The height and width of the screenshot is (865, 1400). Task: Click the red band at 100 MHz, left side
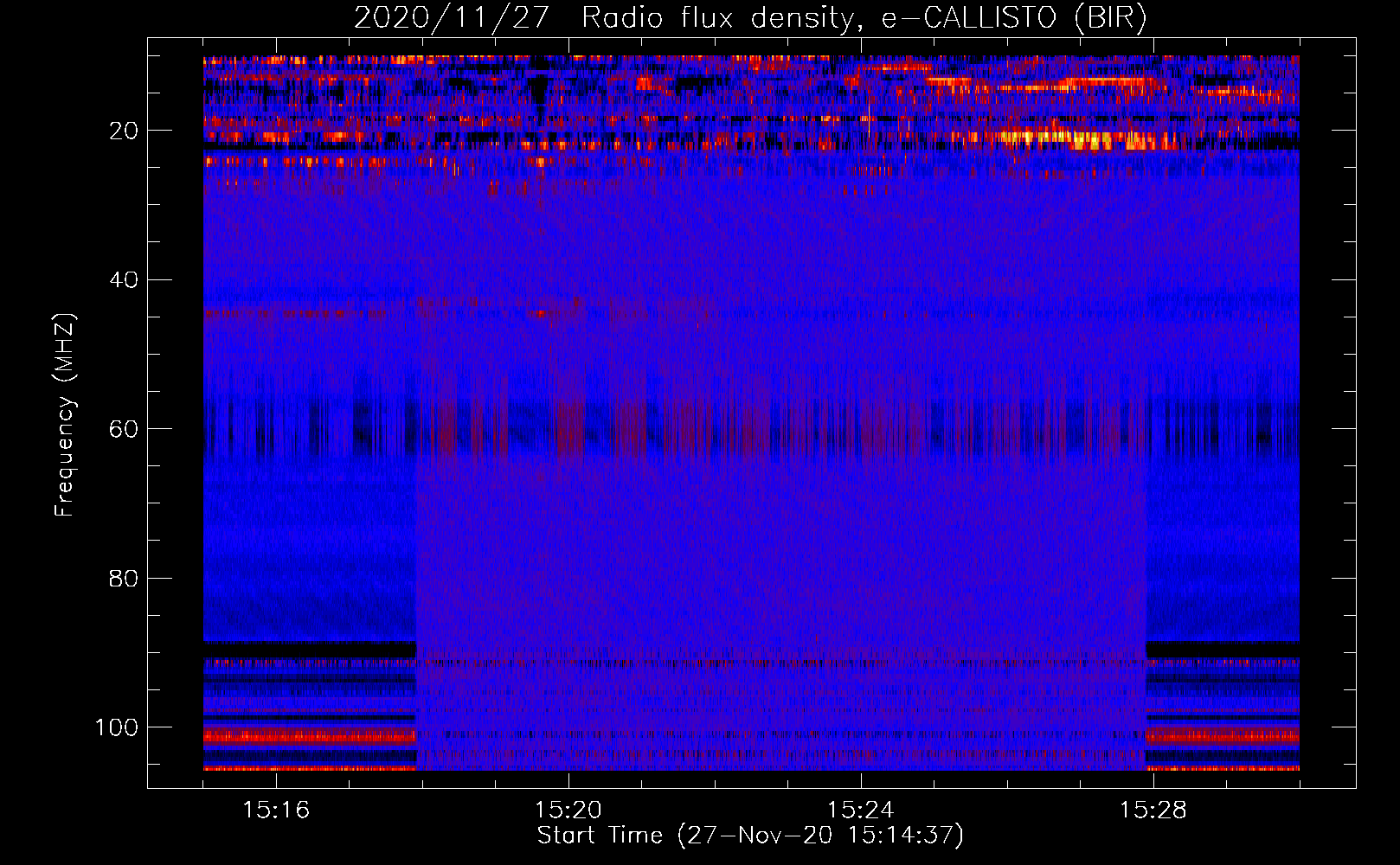tap(309, 736)
